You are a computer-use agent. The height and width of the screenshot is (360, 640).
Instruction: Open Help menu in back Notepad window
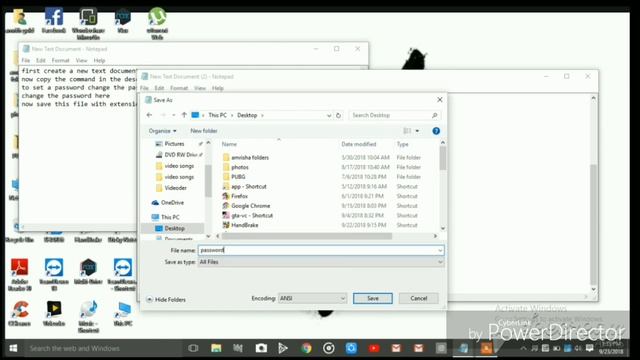point(99,60)
